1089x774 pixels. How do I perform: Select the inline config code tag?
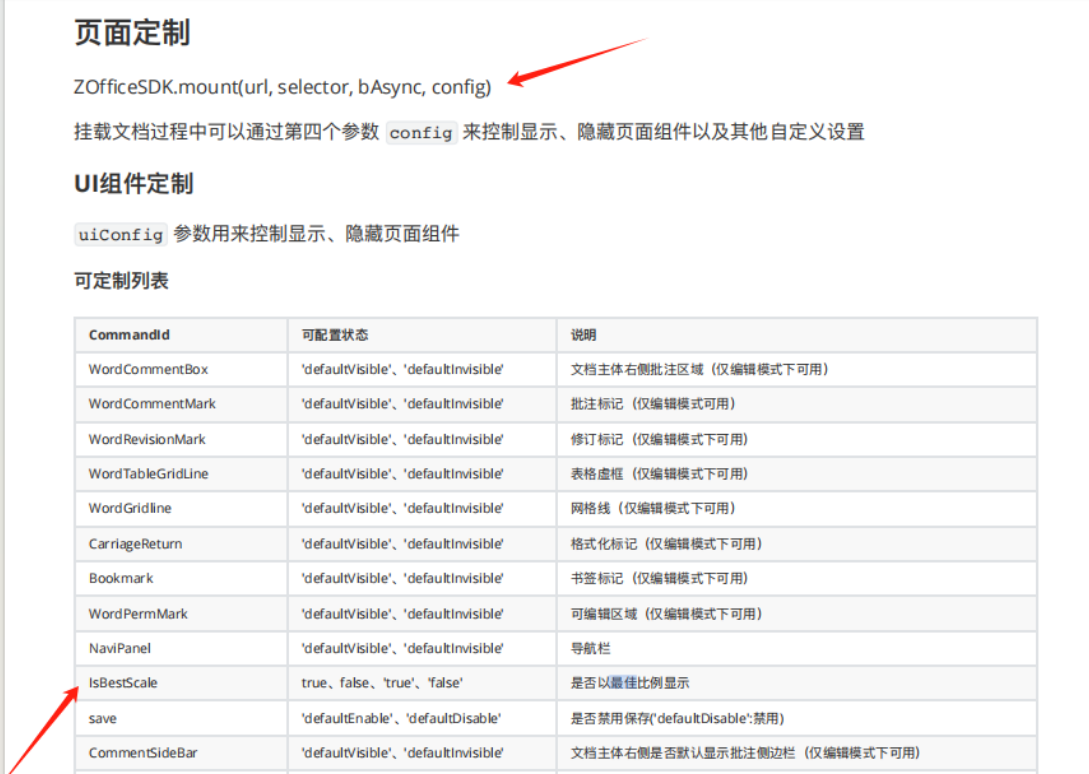point(421,132)
